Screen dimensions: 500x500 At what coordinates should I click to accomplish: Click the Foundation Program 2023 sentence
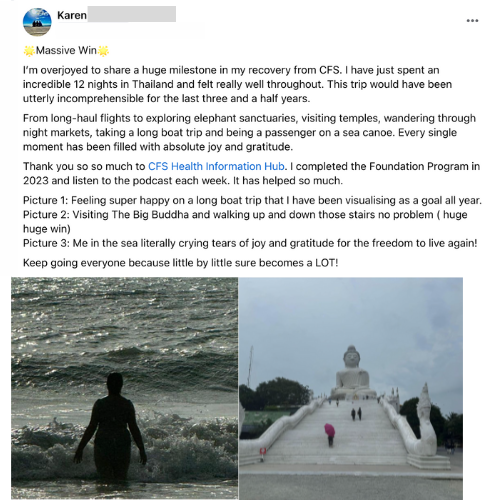point(251,173)
